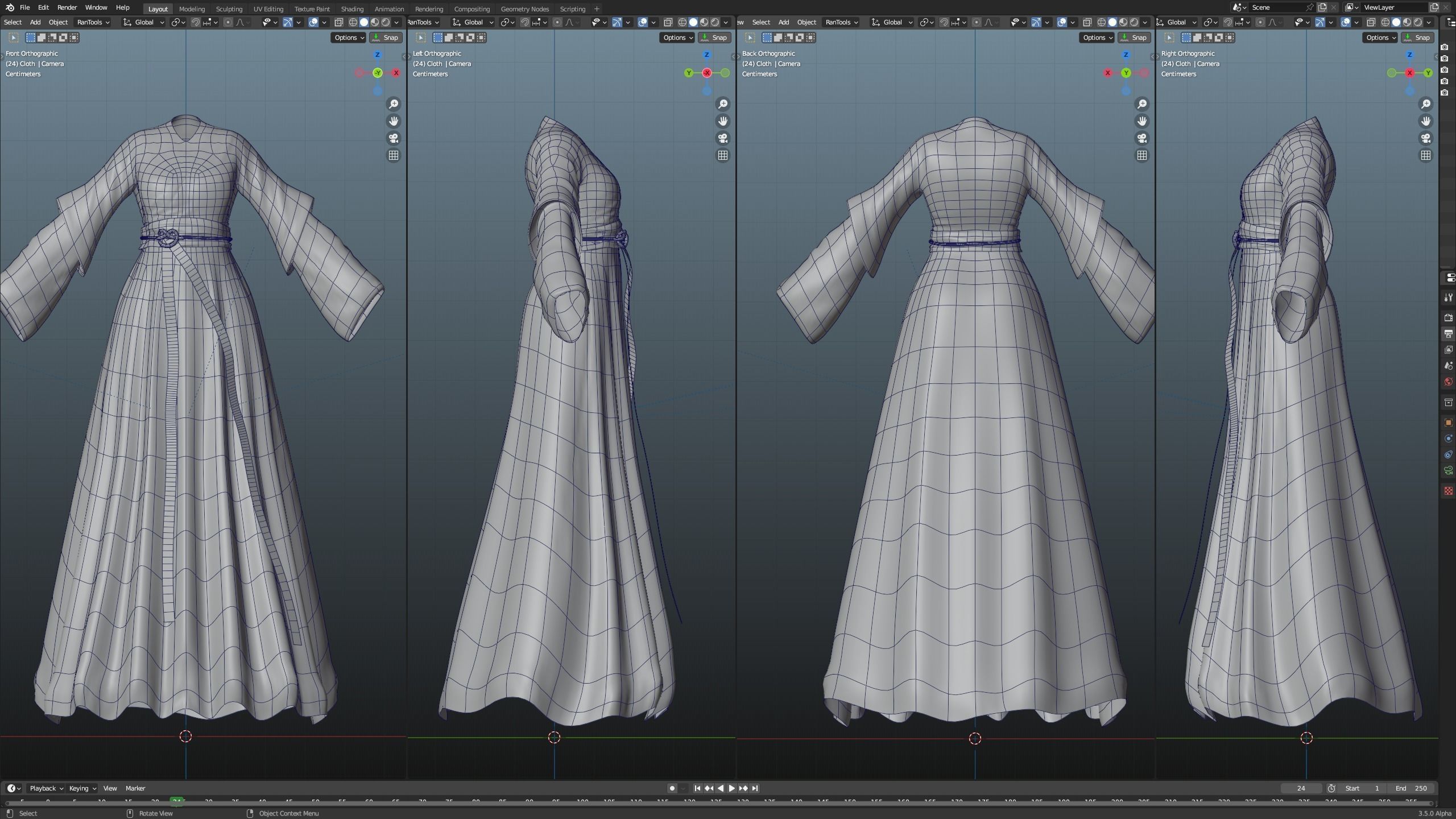Enable Snap in the front viewport header
The height and width of the screenshot is (819, 1456).
pyautogui.click(x=386, y=37)
